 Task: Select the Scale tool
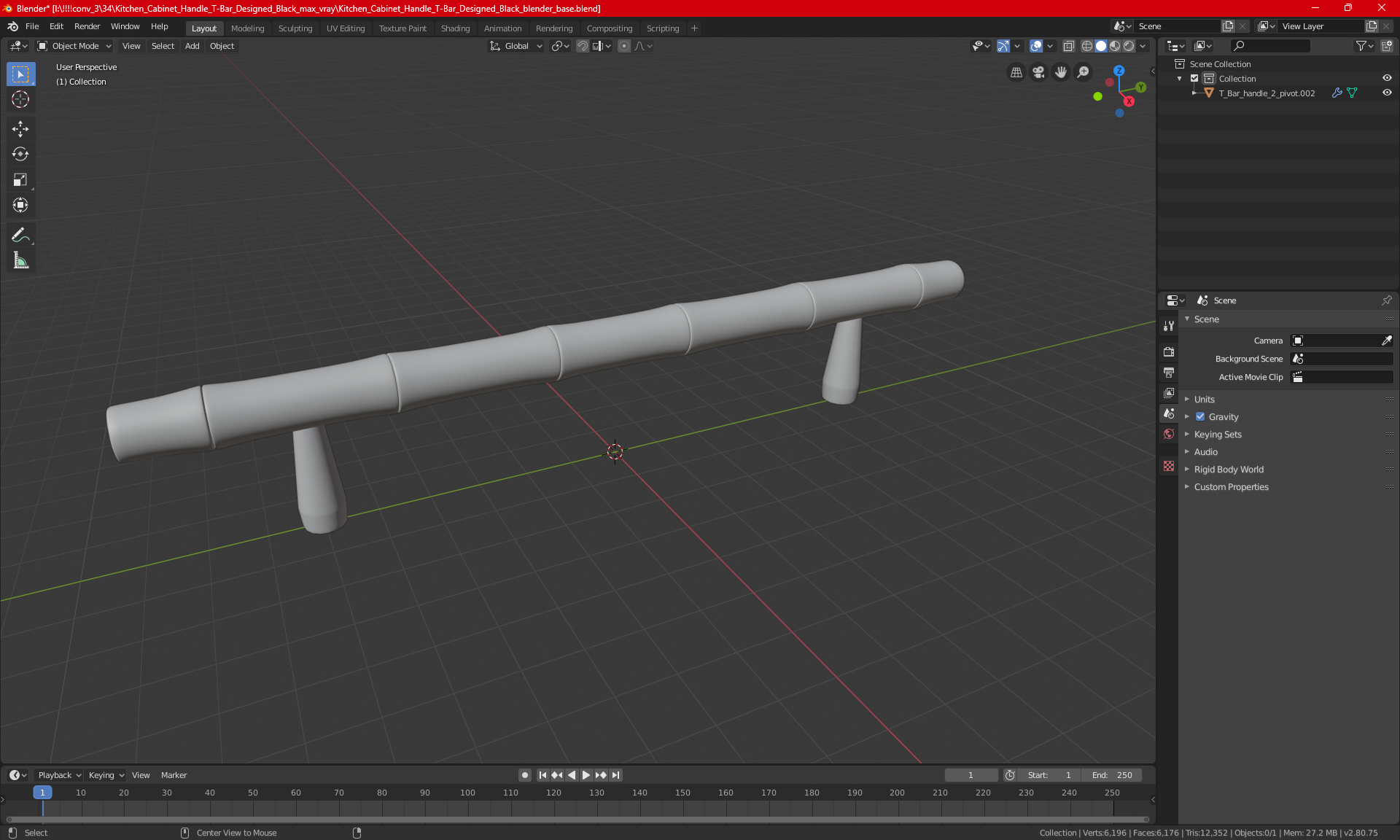(x=20, y=179)
